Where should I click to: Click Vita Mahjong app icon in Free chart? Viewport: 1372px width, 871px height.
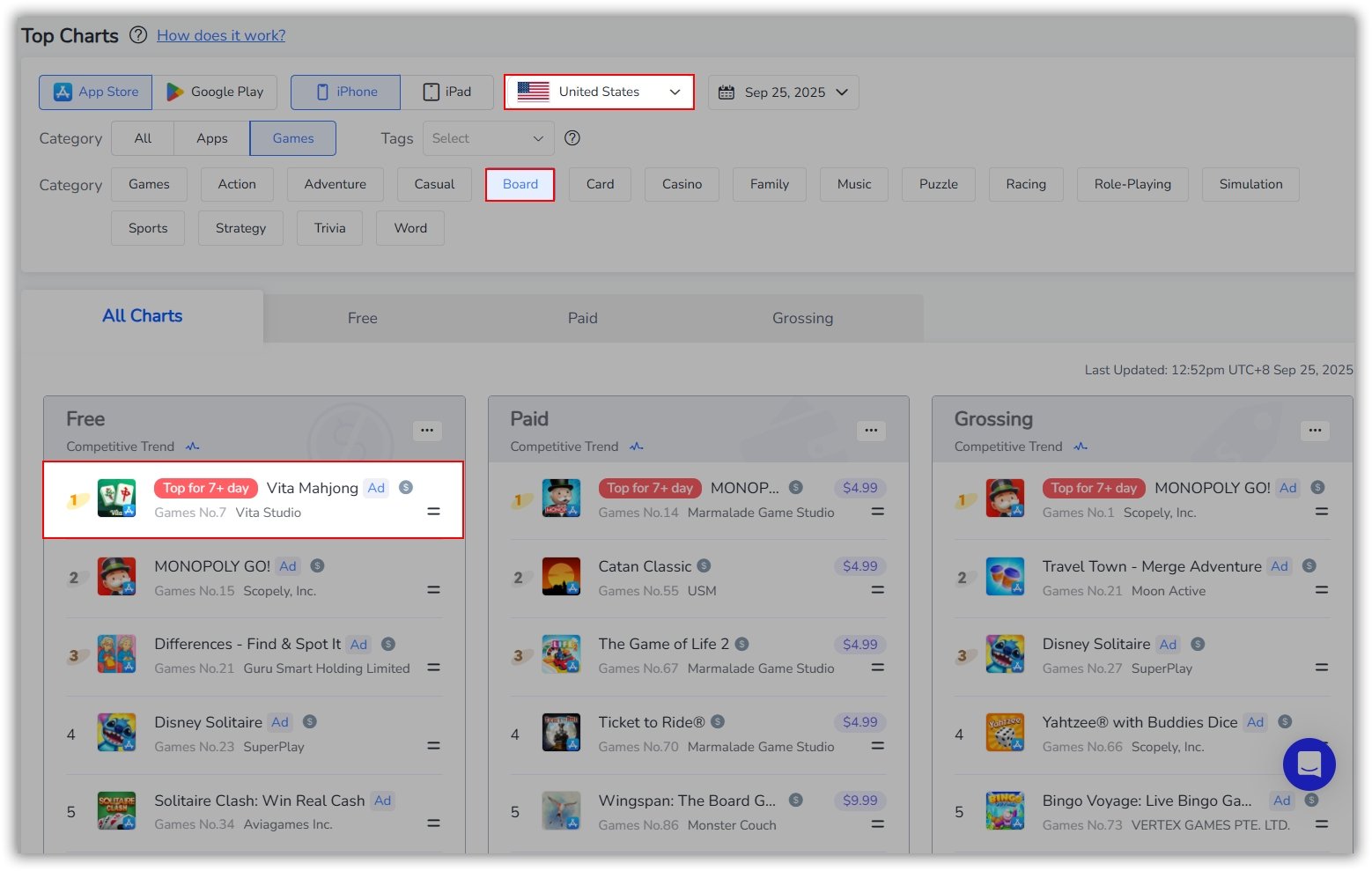point(116,498)
